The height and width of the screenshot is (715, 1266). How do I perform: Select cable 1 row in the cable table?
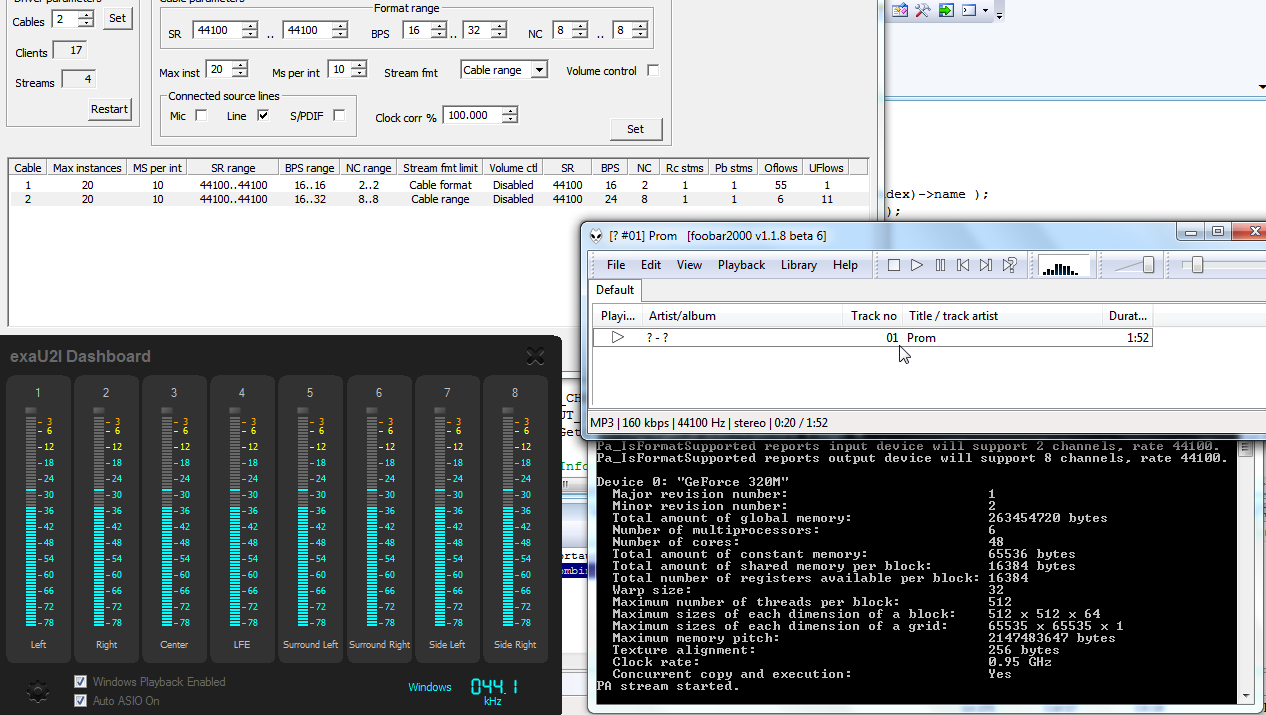[x=438, y=185]
